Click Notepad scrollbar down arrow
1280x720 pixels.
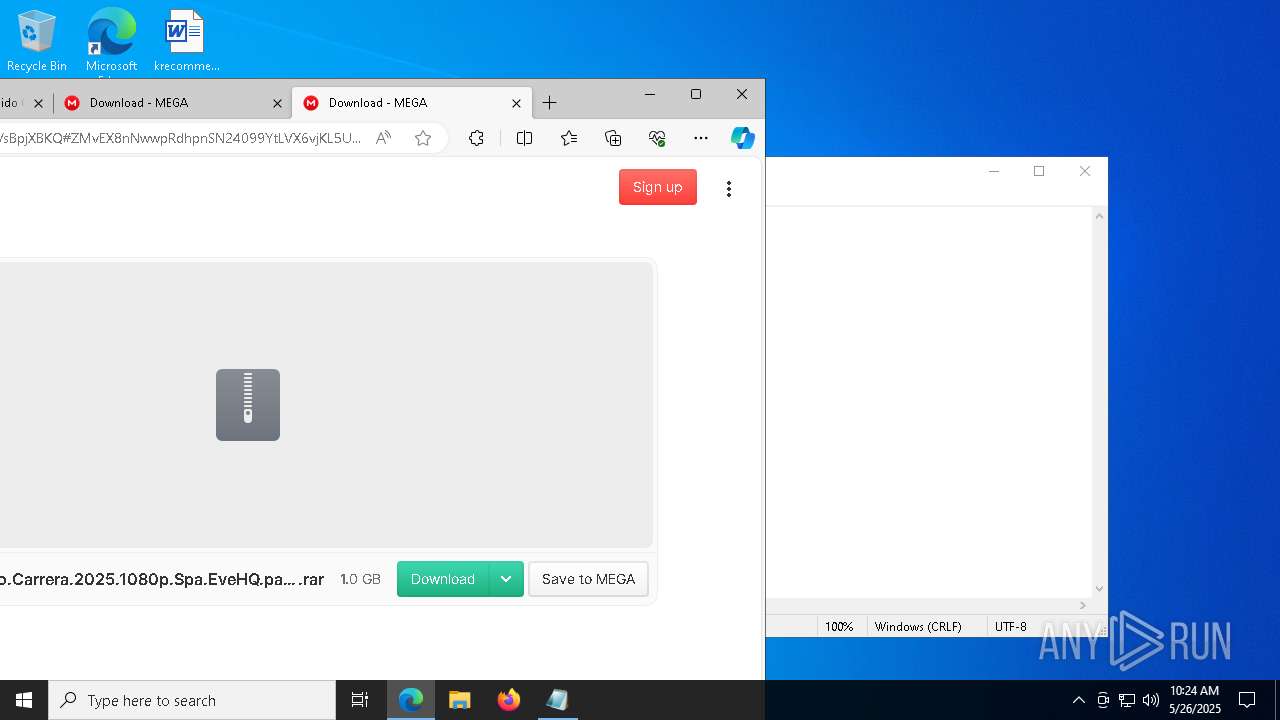[x=1099, y=589]
